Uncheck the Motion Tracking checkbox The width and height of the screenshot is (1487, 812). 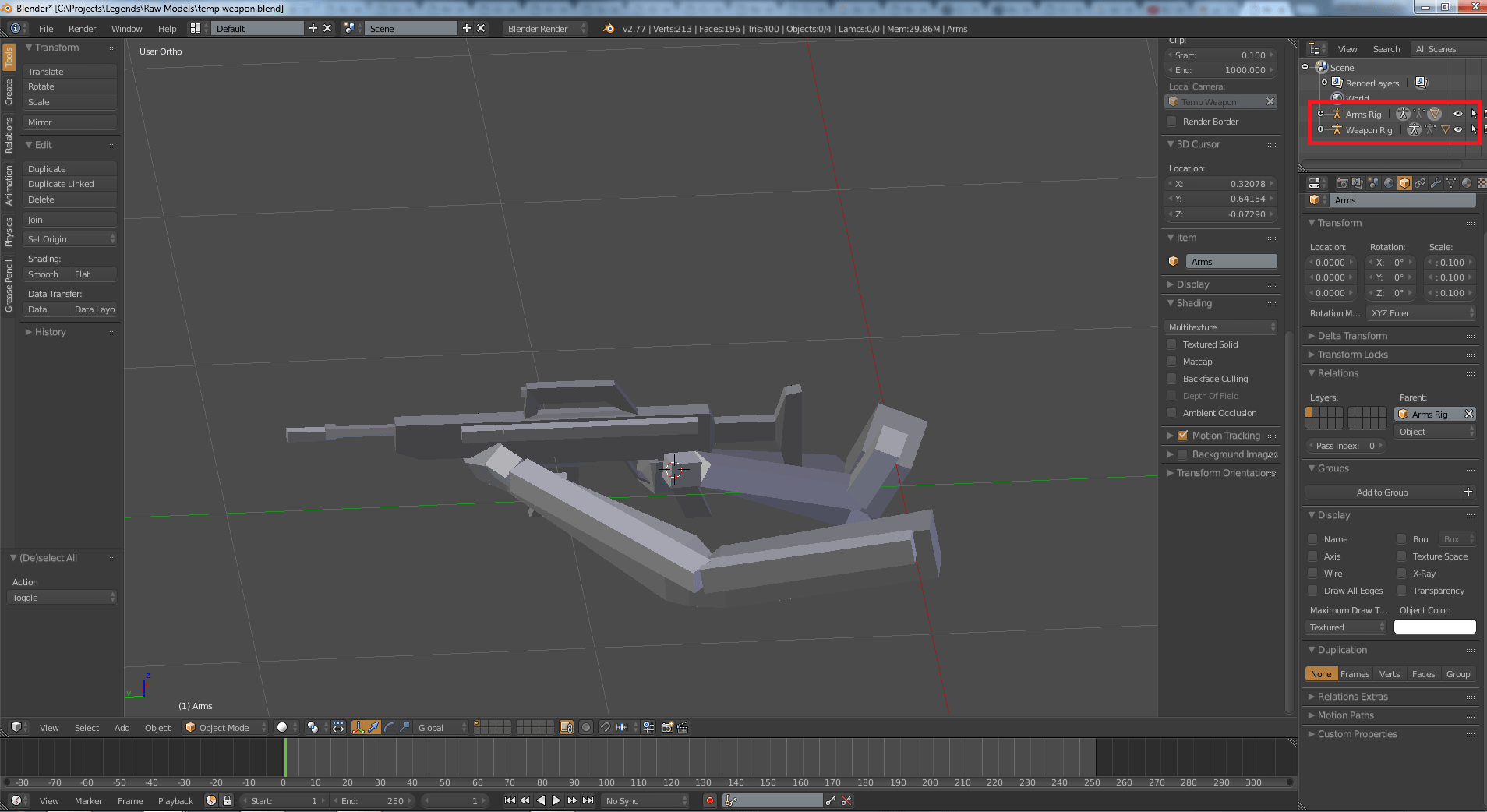[x=1182, y=436]
